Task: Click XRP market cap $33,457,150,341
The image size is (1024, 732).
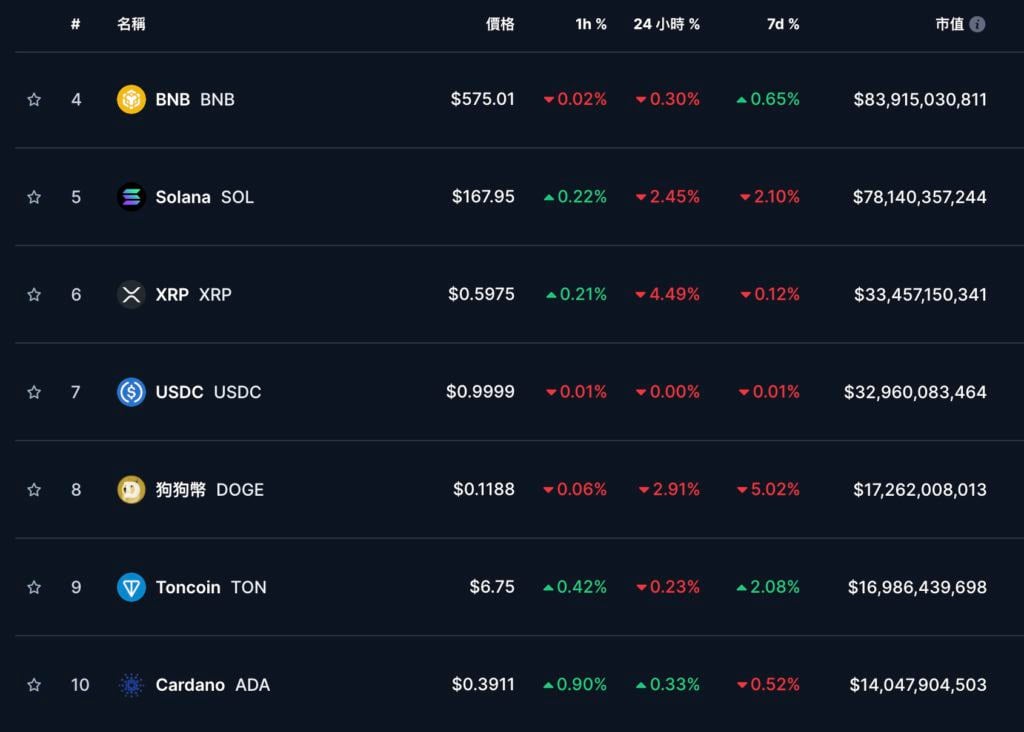Action: click(x=920, y=294)
